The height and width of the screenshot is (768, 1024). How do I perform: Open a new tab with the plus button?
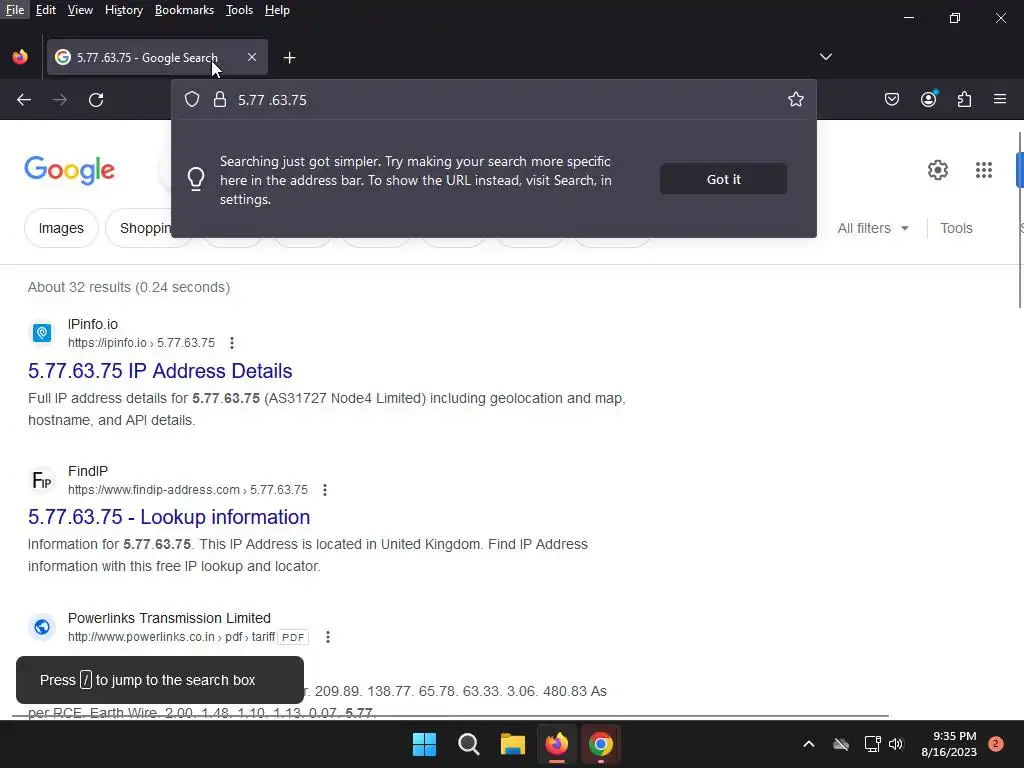coord(289,58)
